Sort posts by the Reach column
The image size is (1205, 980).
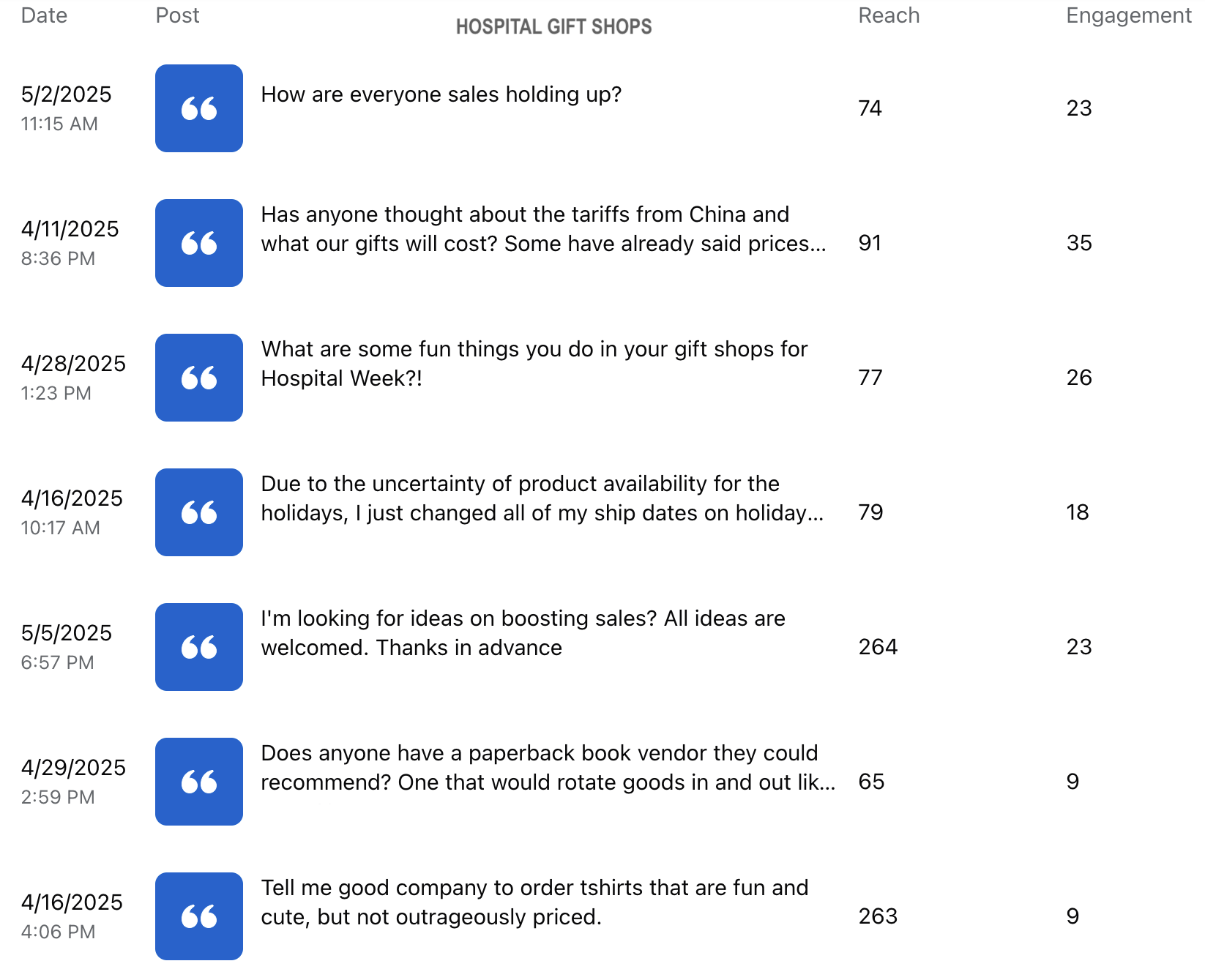(x=889, y=15)
